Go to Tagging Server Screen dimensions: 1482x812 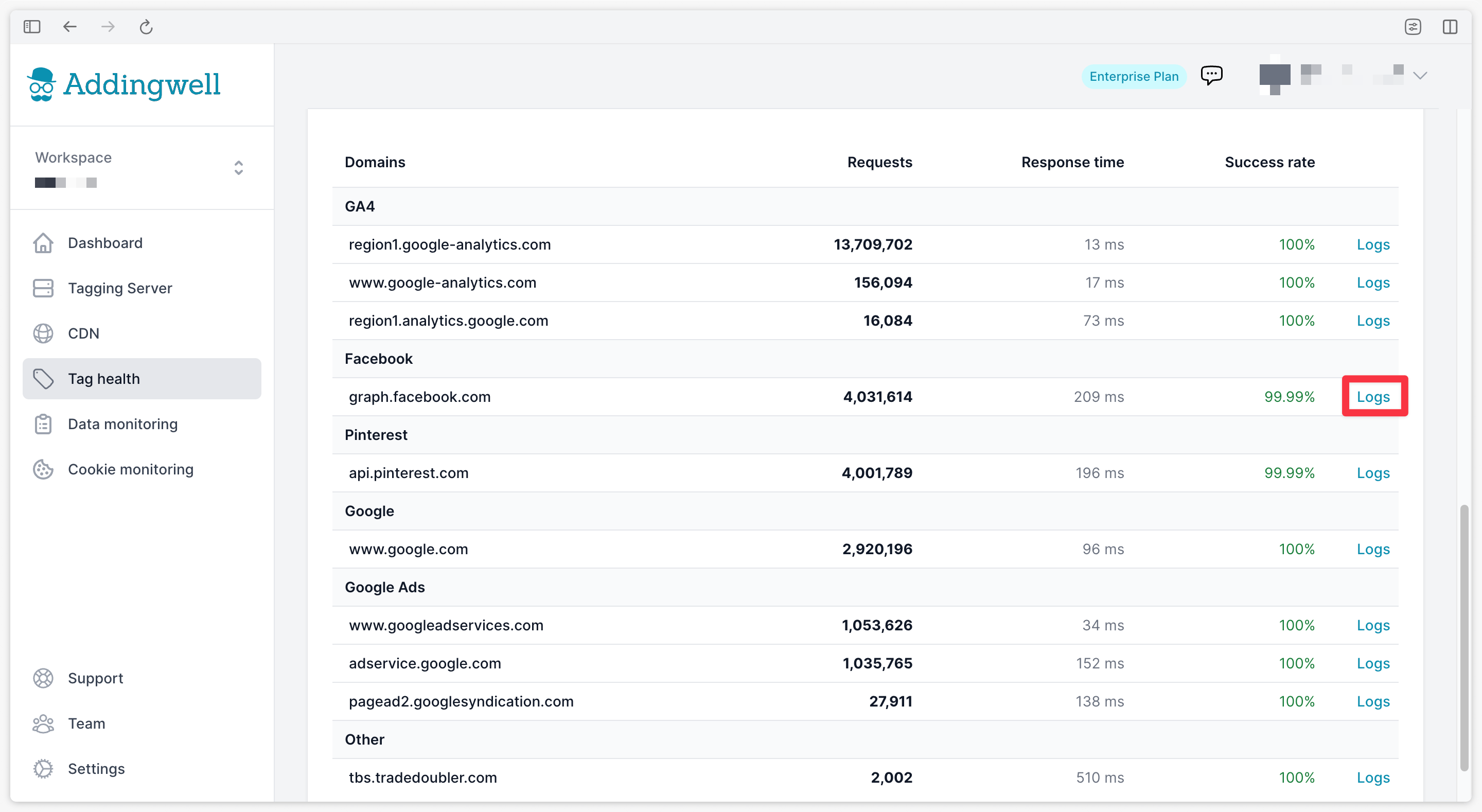tap(142, 288)
